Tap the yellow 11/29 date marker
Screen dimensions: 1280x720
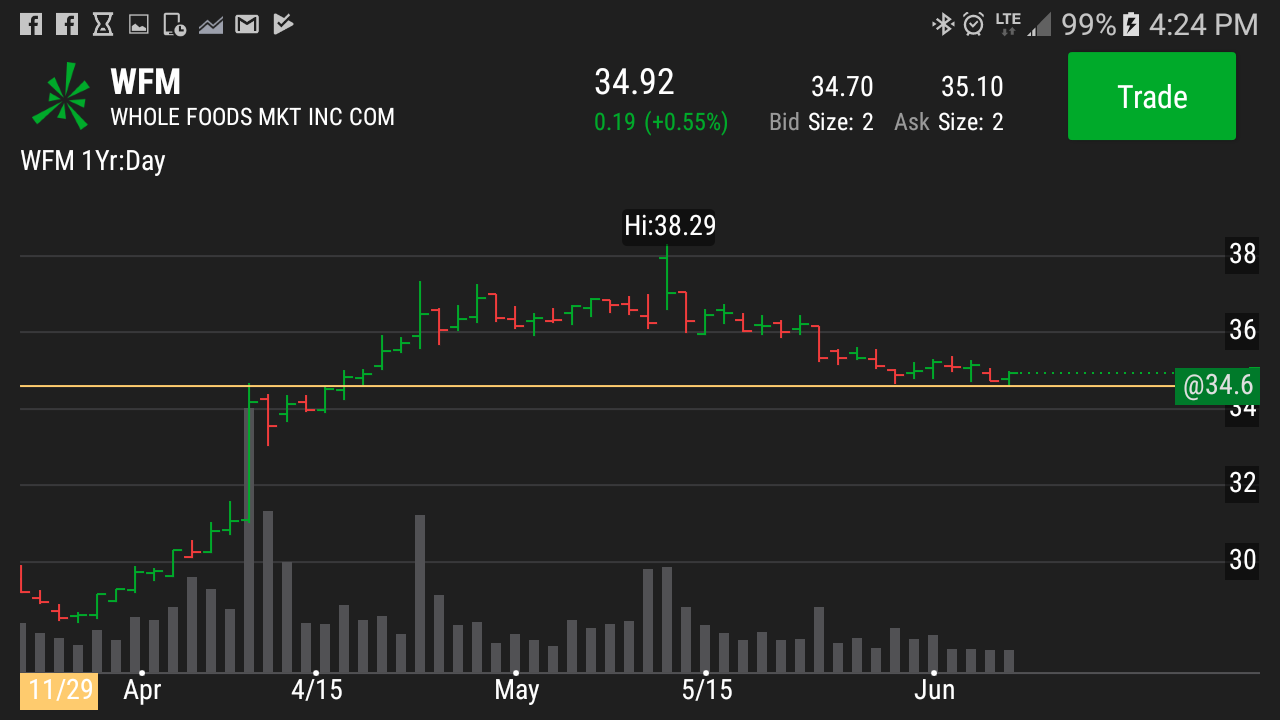[59, 690]
